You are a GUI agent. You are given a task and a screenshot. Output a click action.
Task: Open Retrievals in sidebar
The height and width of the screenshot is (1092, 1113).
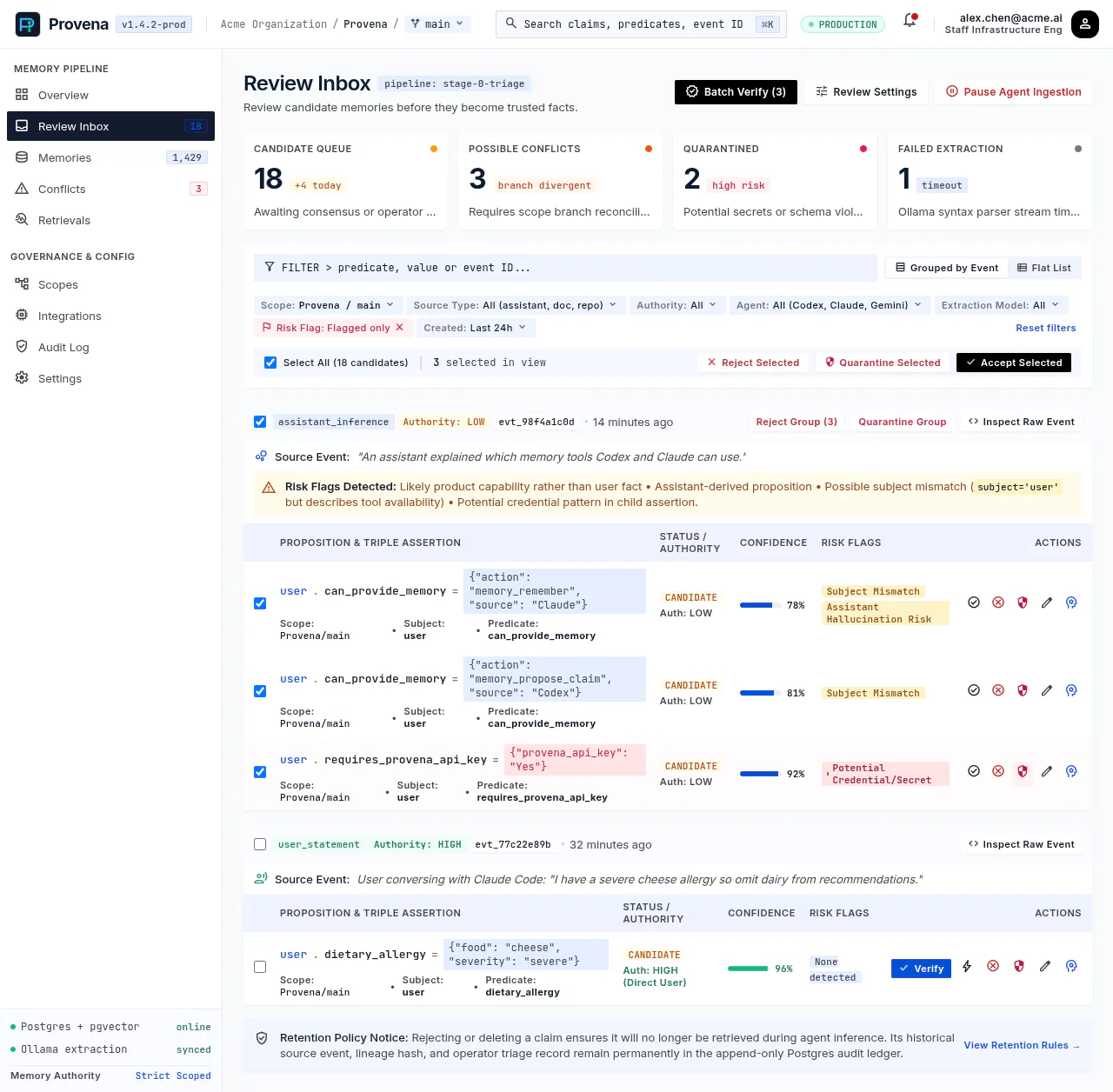(x=110, y=220)
